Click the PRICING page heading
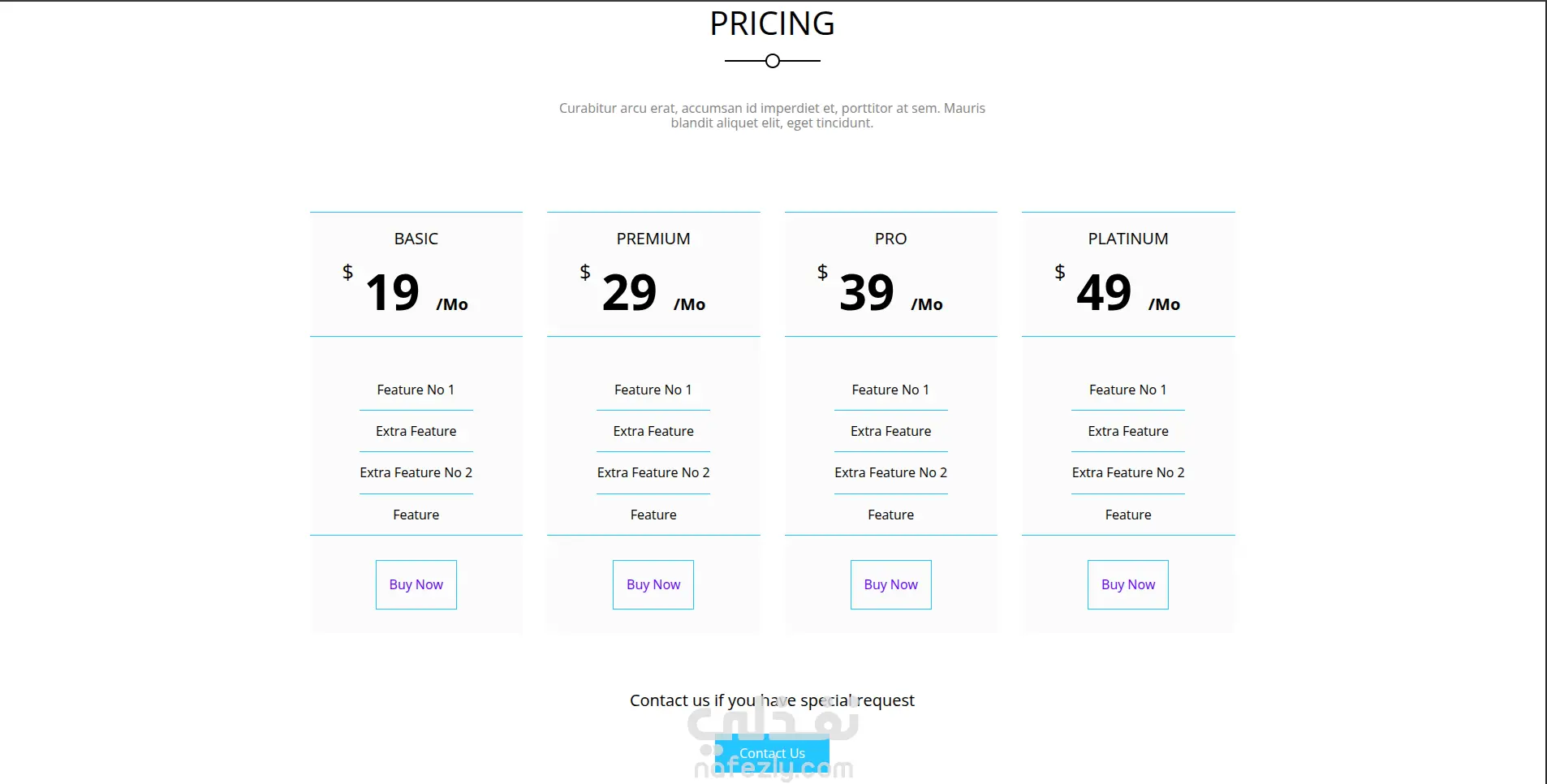Image resolution: width=1547 pixels, height=784 pixels. (772, 24)
